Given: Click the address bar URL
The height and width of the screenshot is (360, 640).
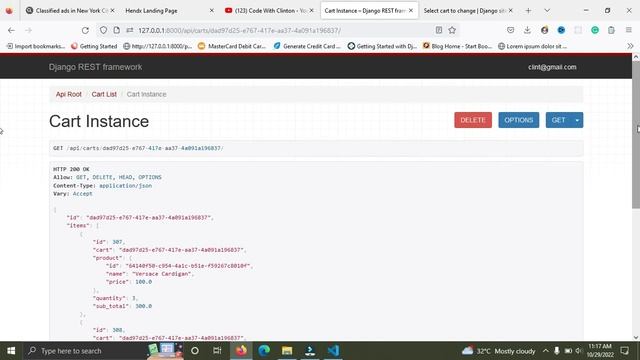Looking at the screenshot, I should (239, 30).
